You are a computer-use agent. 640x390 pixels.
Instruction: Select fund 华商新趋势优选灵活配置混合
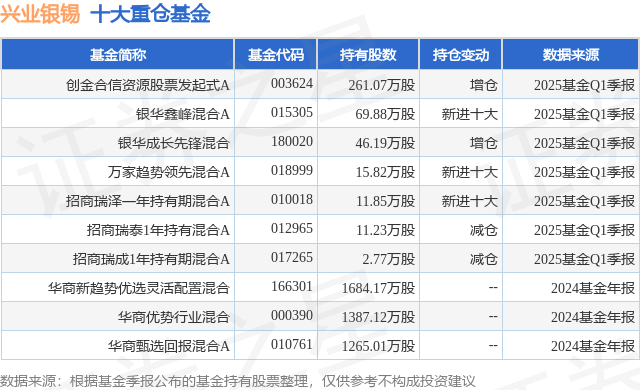tap(139, 288)
